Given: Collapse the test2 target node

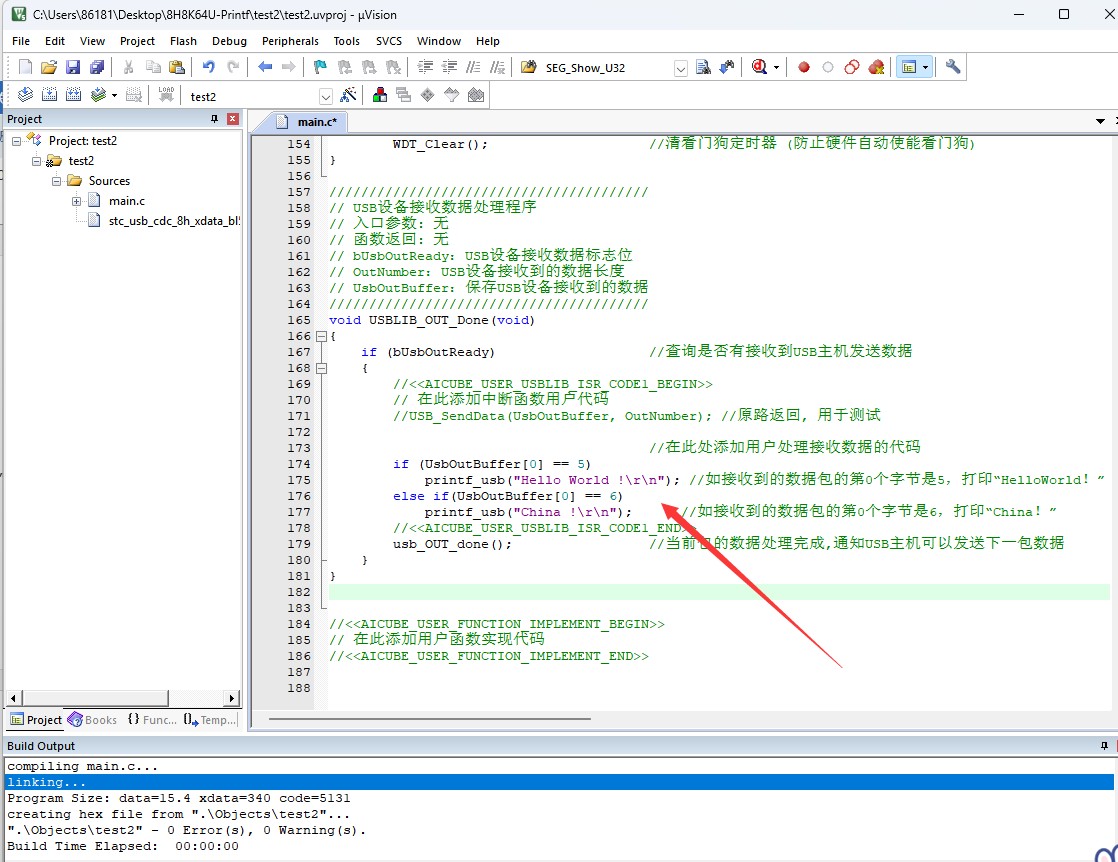Looking at the screenshot, I should (x=36, y=161).
